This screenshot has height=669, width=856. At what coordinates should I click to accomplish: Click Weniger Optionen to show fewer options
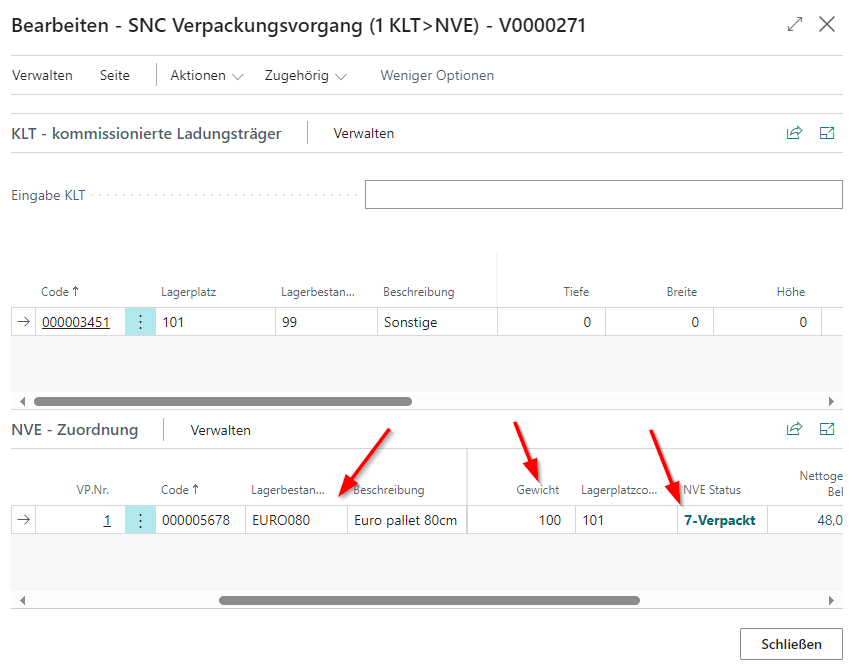click(x=437, y=75)
